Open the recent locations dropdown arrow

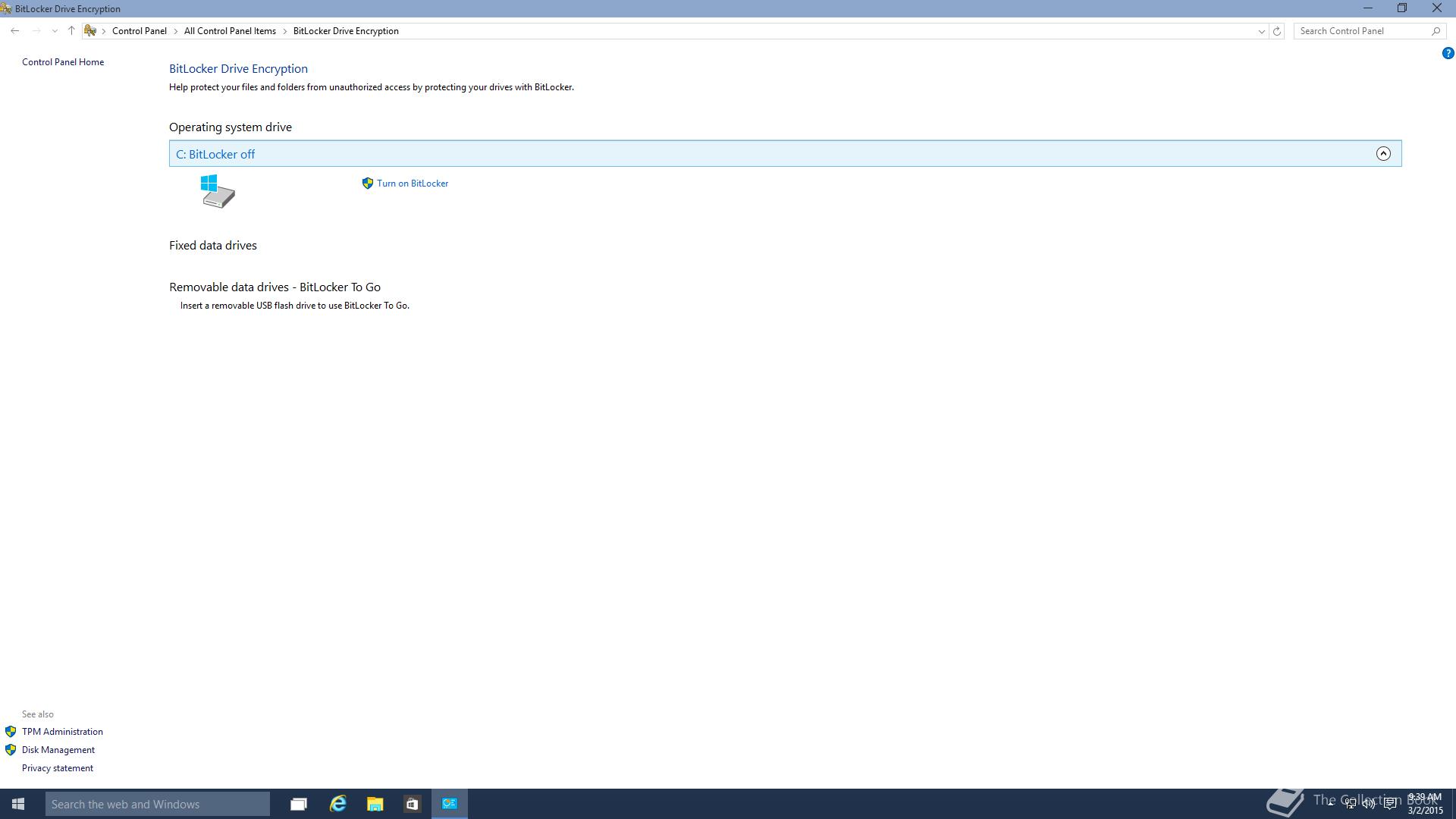55,31
